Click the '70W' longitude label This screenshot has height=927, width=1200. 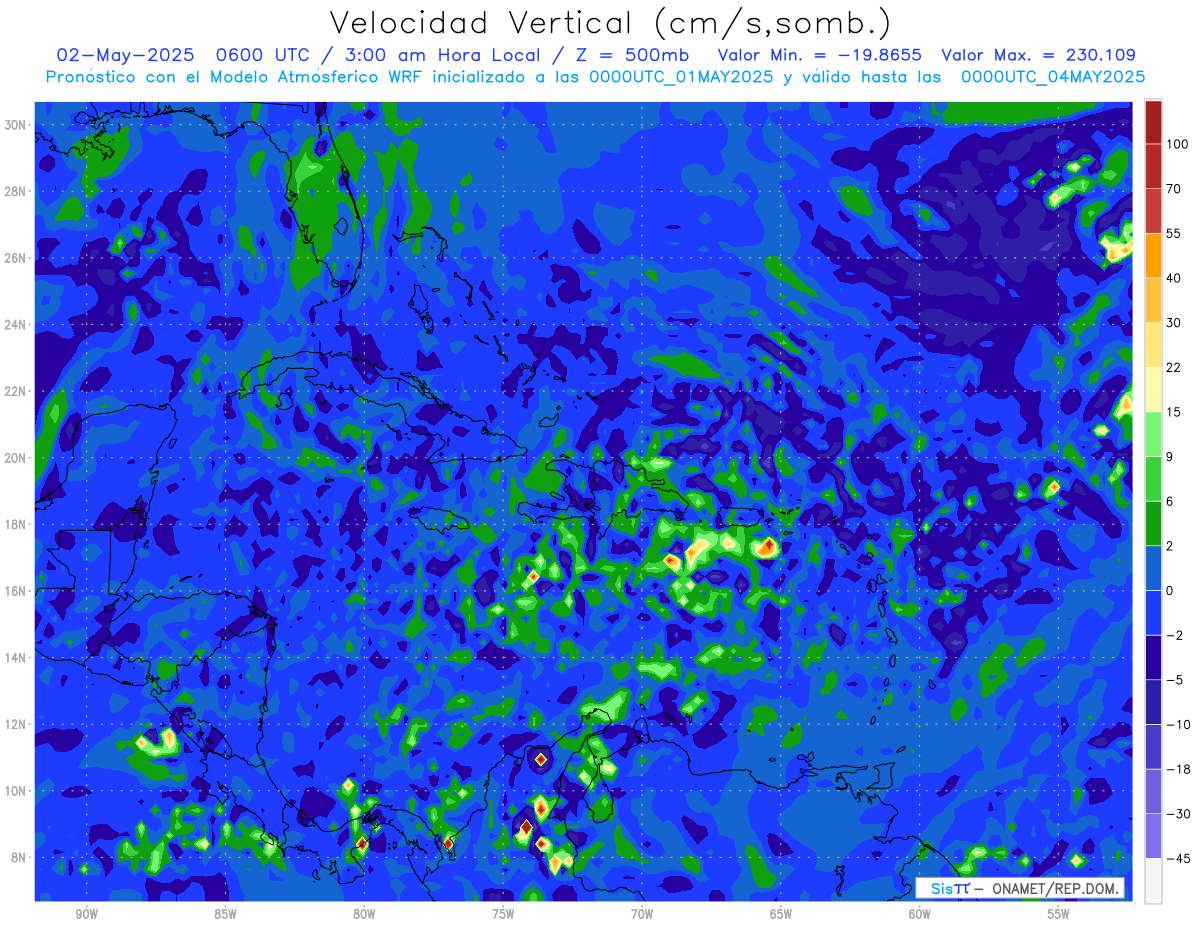click(x=642, y=915)
